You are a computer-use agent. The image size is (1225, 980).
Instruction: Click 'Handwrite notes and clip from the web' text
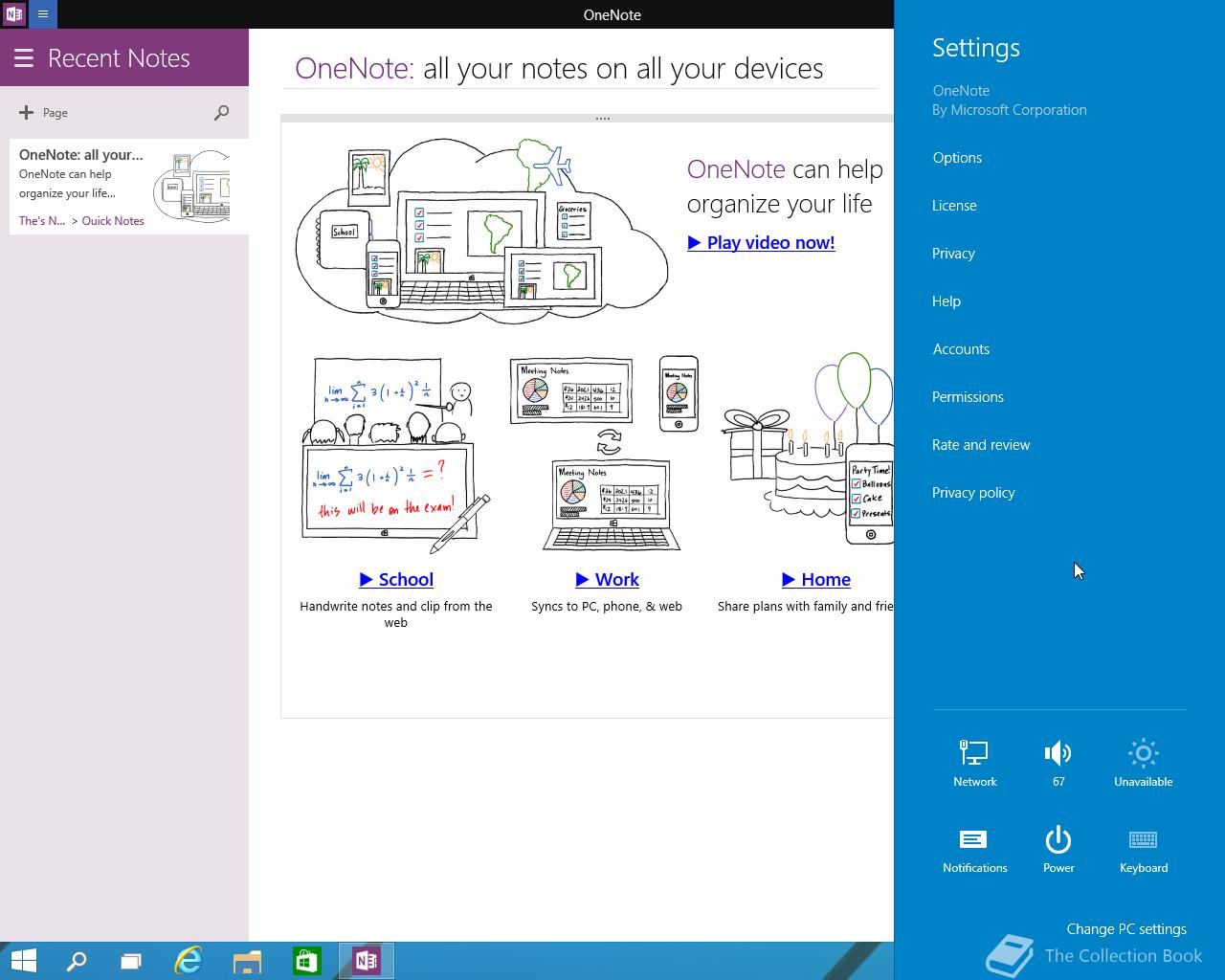pyautogui.click(x=396, y=614)
